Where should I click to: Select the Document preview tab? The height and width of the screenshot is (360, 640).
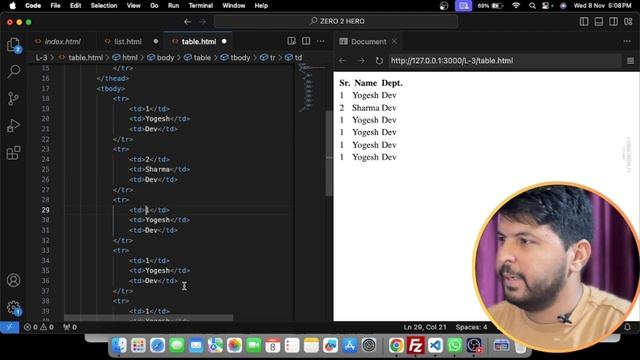(368, 41)
